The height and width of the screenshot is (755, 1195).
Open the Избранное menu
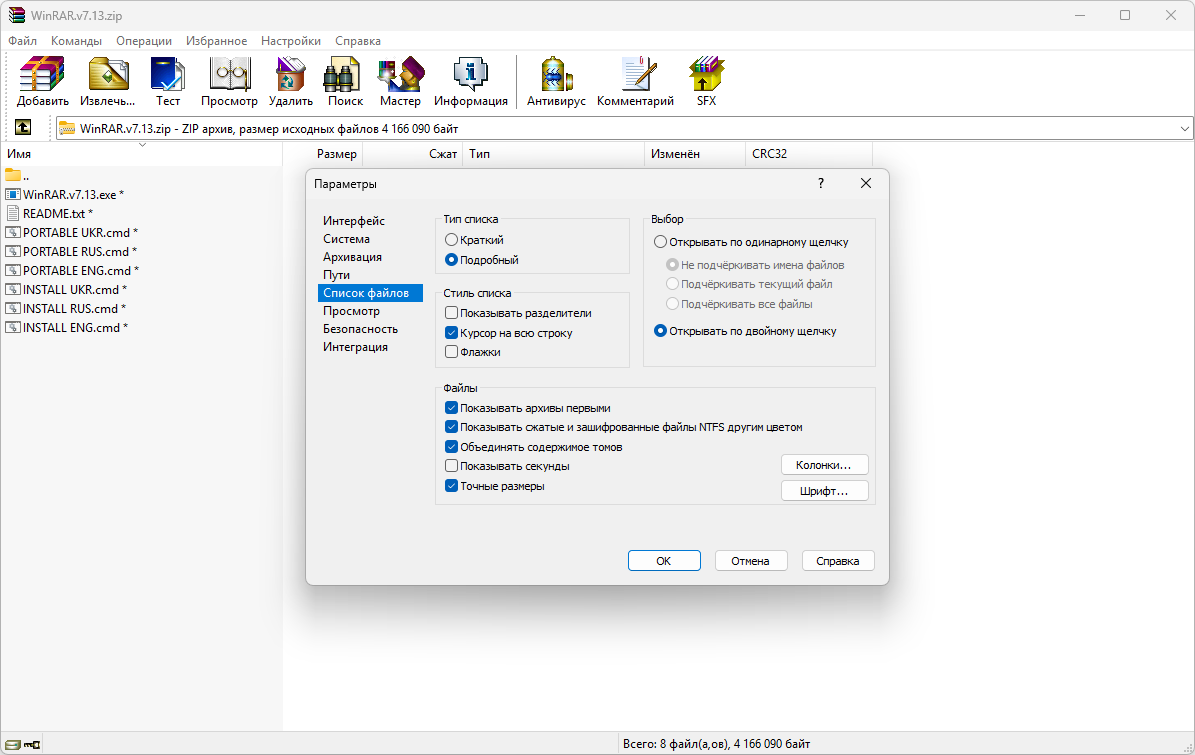click(x=216, y=41)
